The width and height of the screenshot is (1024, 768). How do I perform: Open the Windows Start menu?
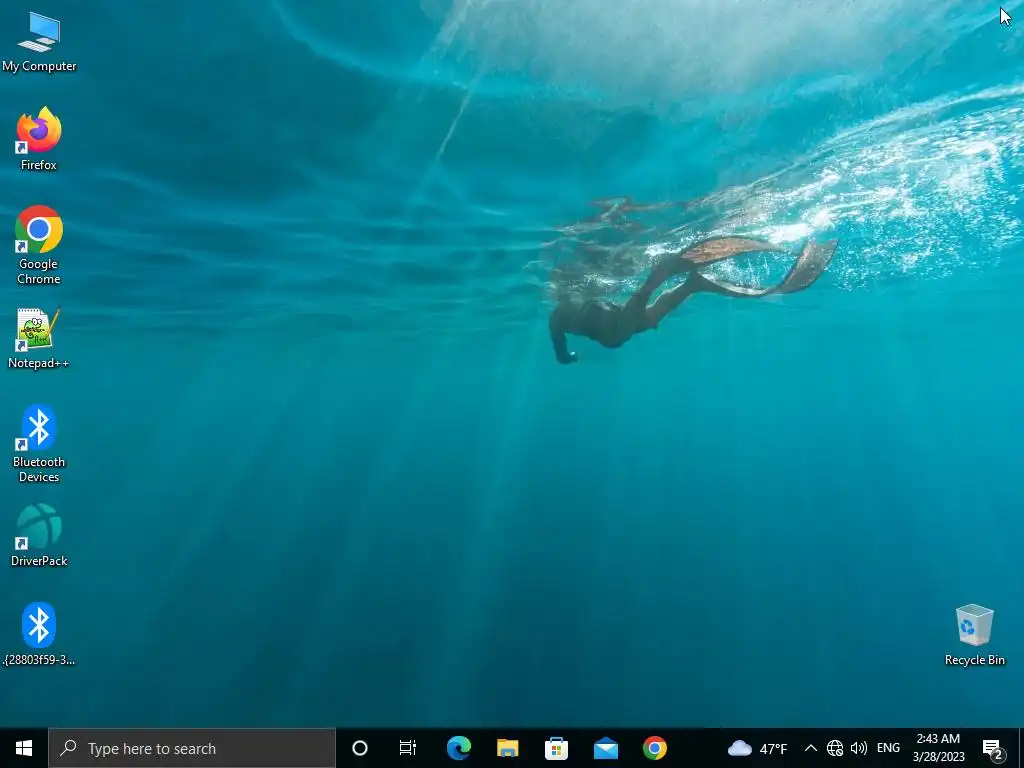pyautogui.click(x=24, y=748)
